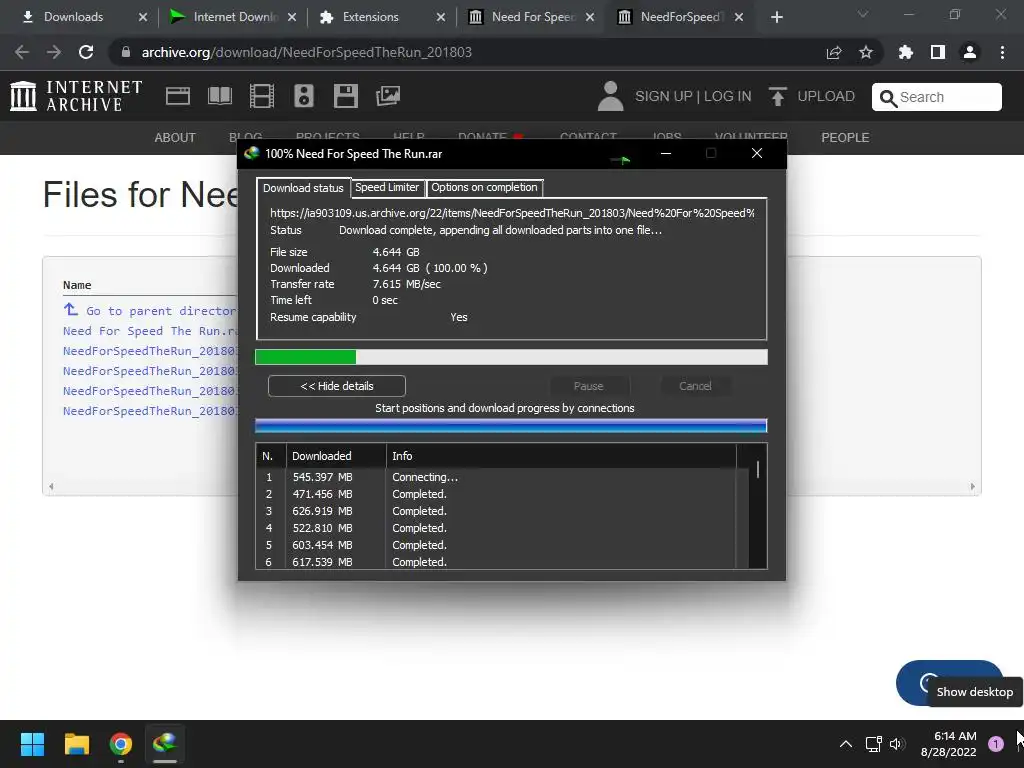
Task: Open network icon in system tray
Action: [873, 744]
